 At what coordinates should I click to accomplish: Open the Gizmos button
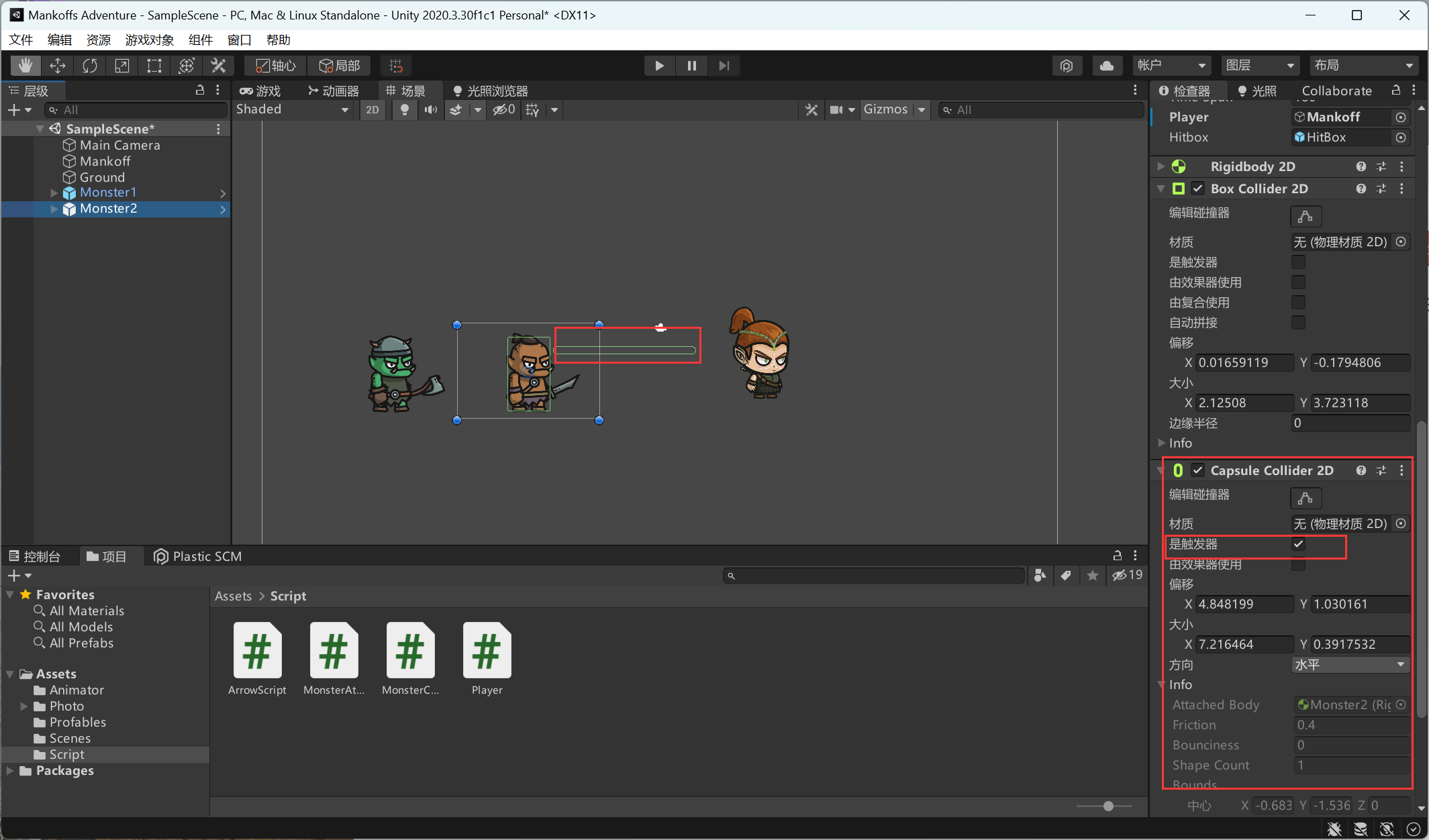[x=885, y=109]
